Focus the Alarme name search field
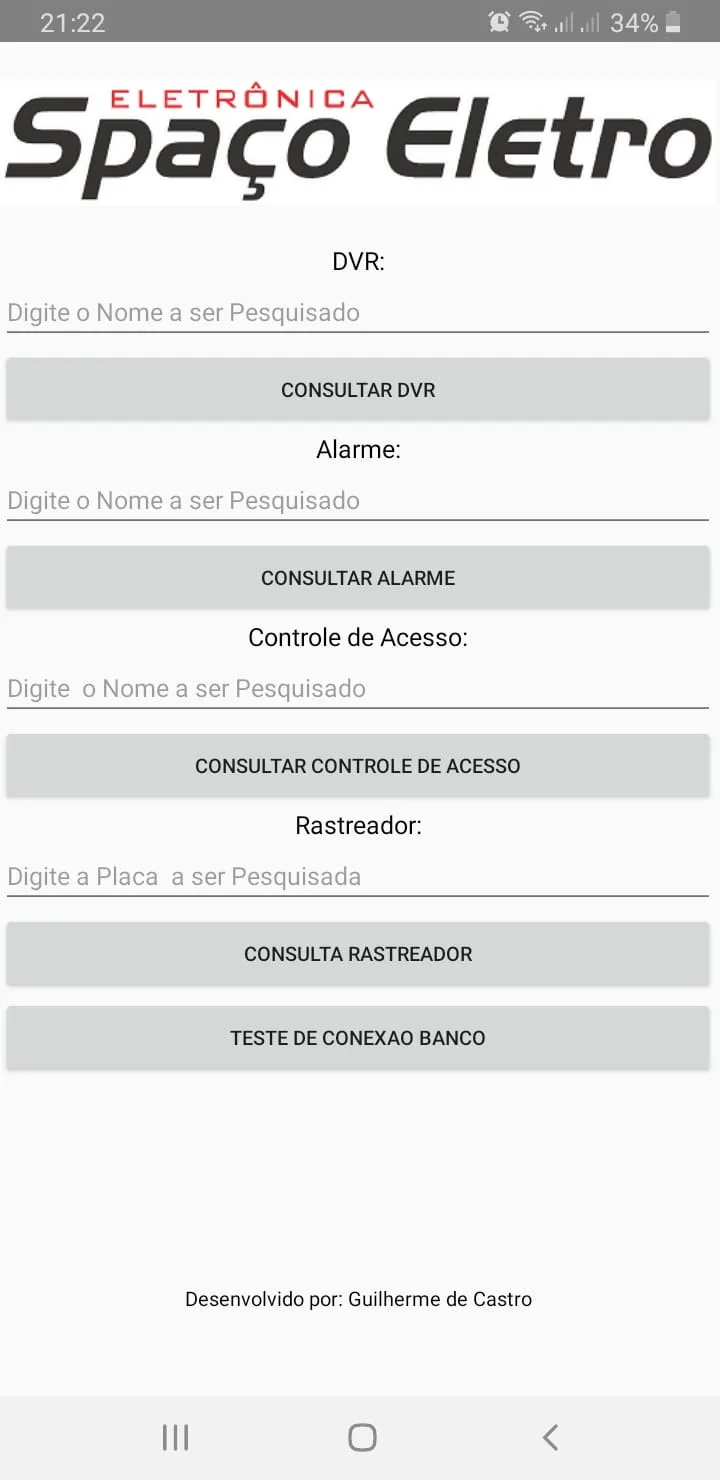The height and width of the screenshot is (1480, 720). pyautogui.click(x=357, y=501)
